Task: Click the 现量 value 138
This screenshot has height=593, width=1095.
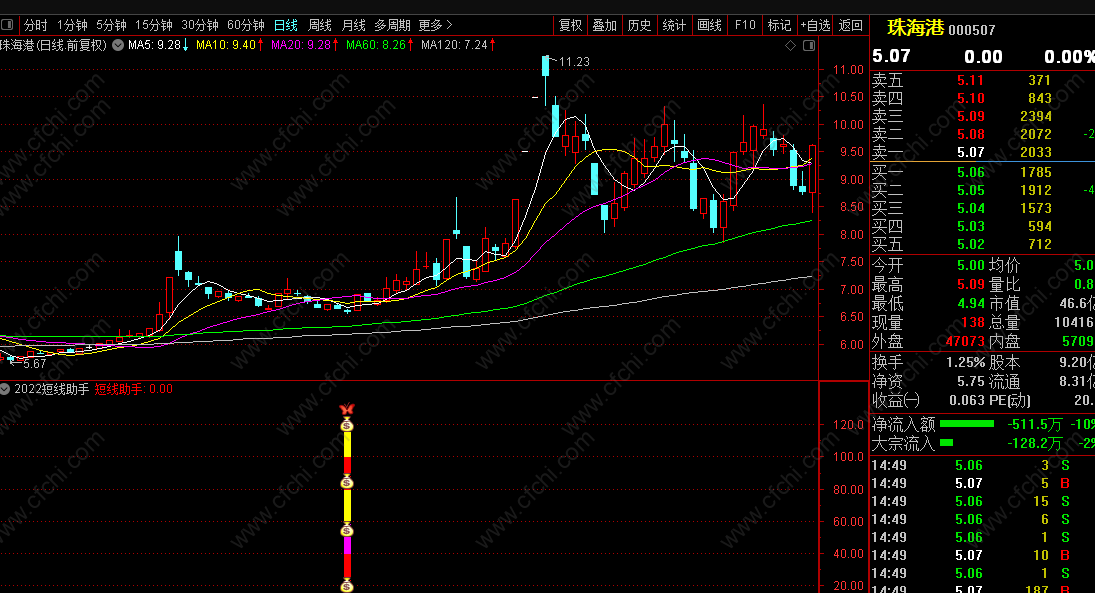Action: (x=973, y=323)
